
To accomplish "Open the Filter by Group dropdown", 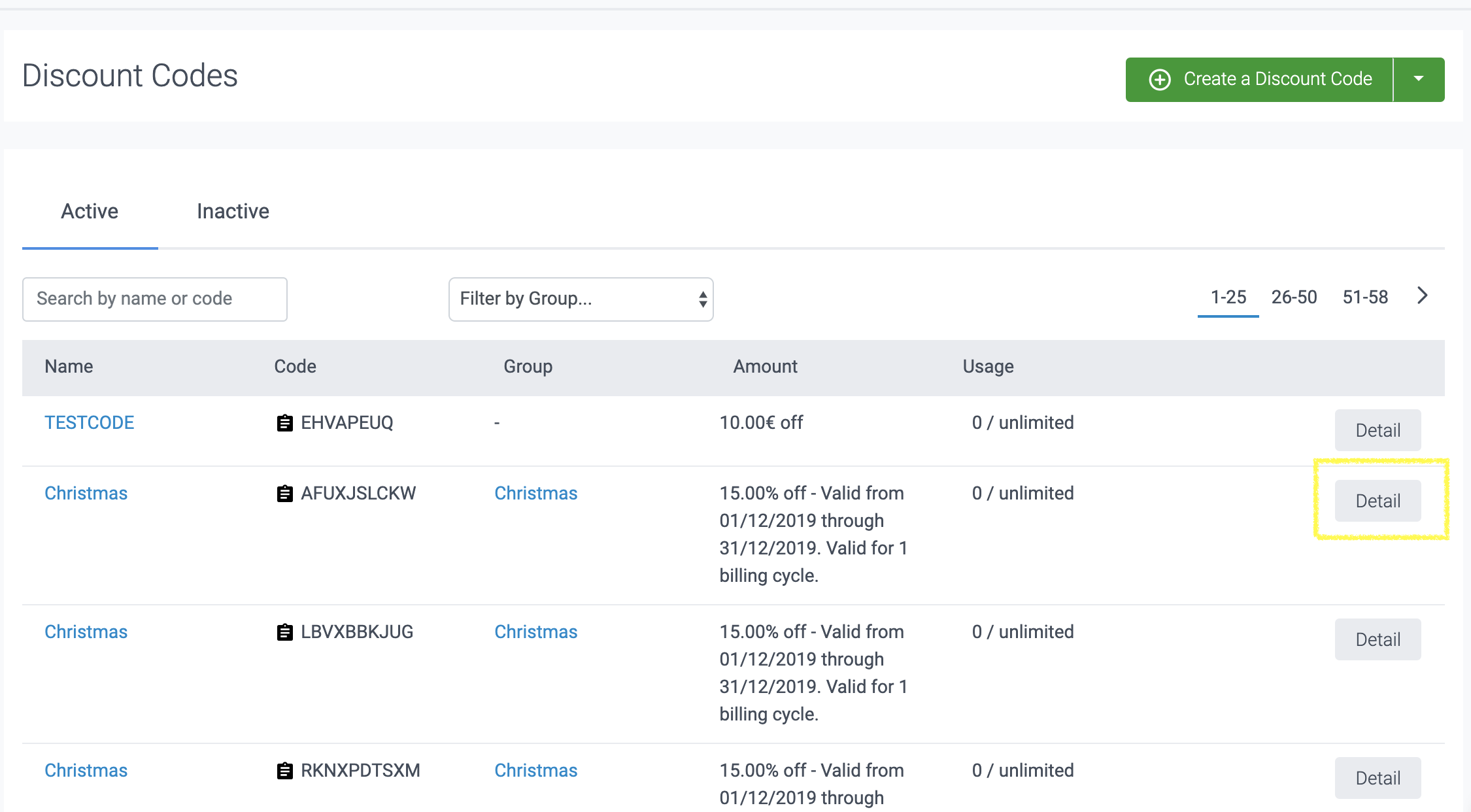I will (581, 299).
